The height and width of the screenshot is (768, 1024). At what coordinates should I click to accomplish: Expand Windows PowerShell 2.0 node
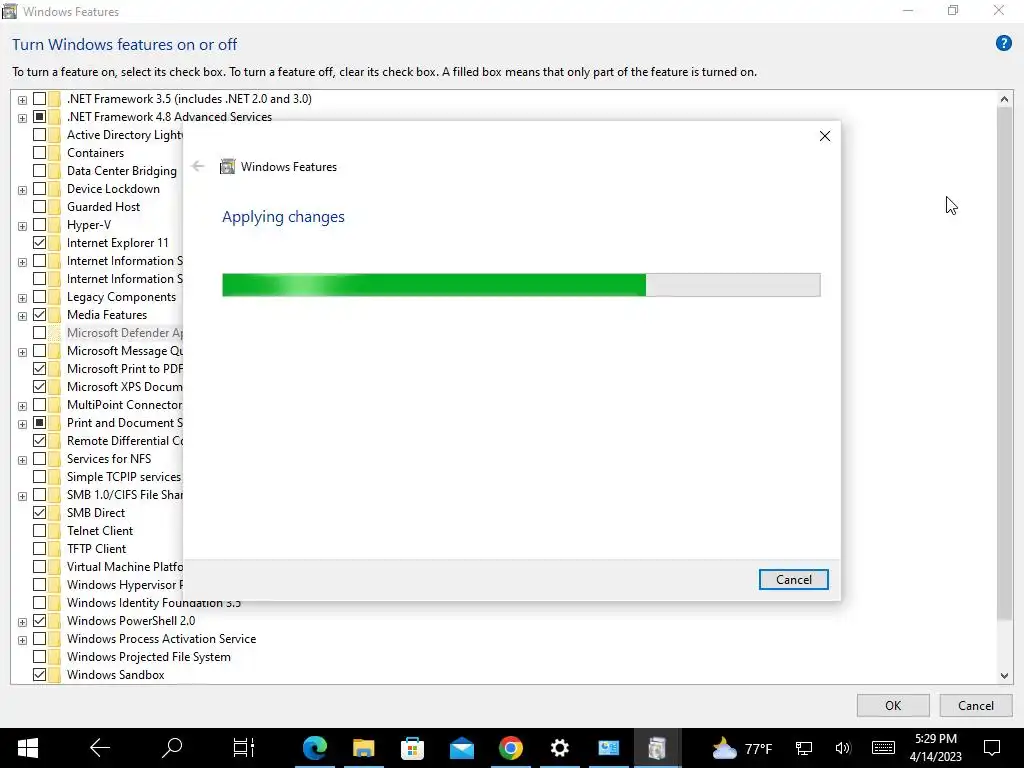(x=22, y=622)
